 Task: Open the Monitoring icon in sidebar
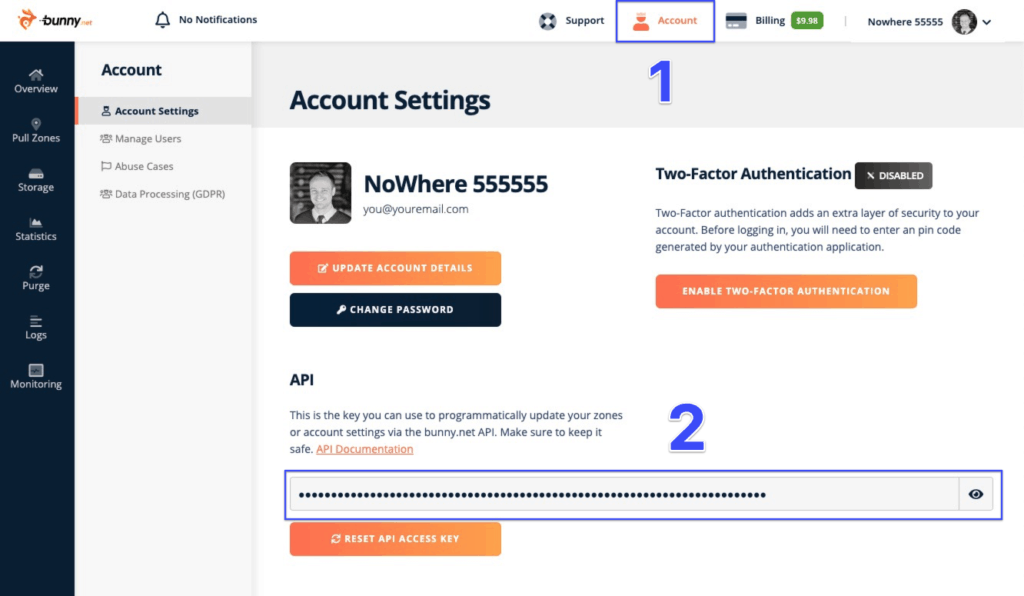point(36,370)
